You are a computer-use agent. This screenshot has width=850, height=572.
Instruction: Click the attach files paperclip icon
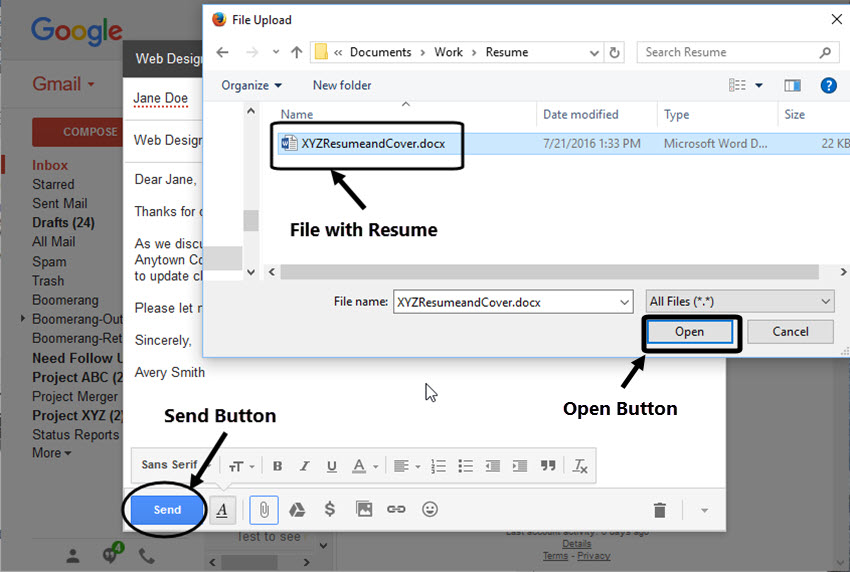point(264,510)
